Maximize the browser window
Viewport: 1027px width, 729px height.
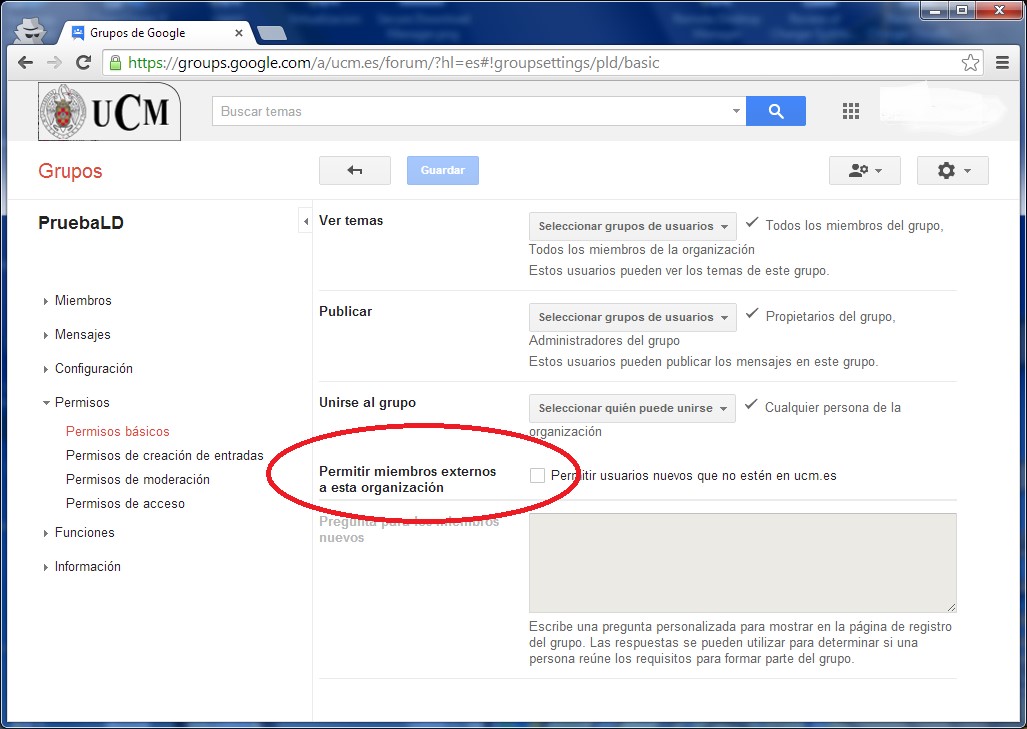click(962, 10)
